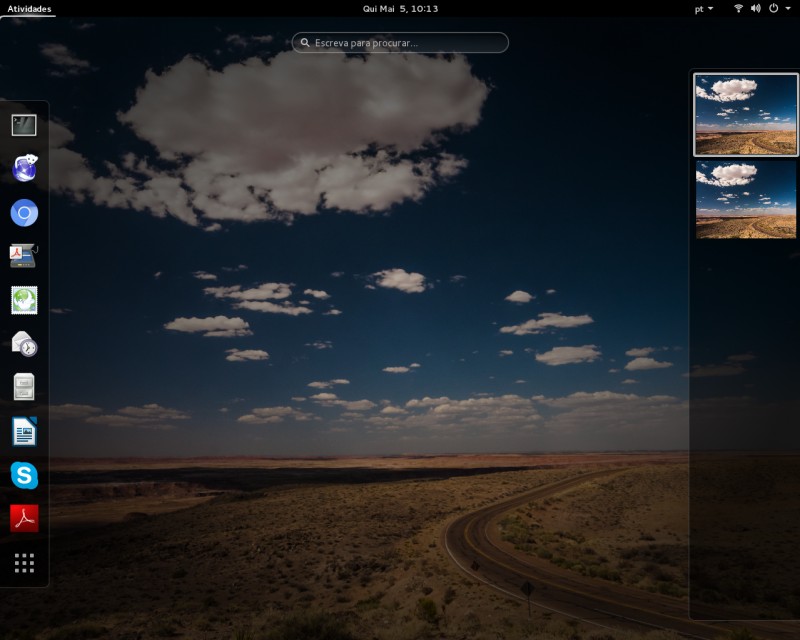Open Adobe Reader from the dock
Viewport: 800px width, 640px height.
pos(24,518)
